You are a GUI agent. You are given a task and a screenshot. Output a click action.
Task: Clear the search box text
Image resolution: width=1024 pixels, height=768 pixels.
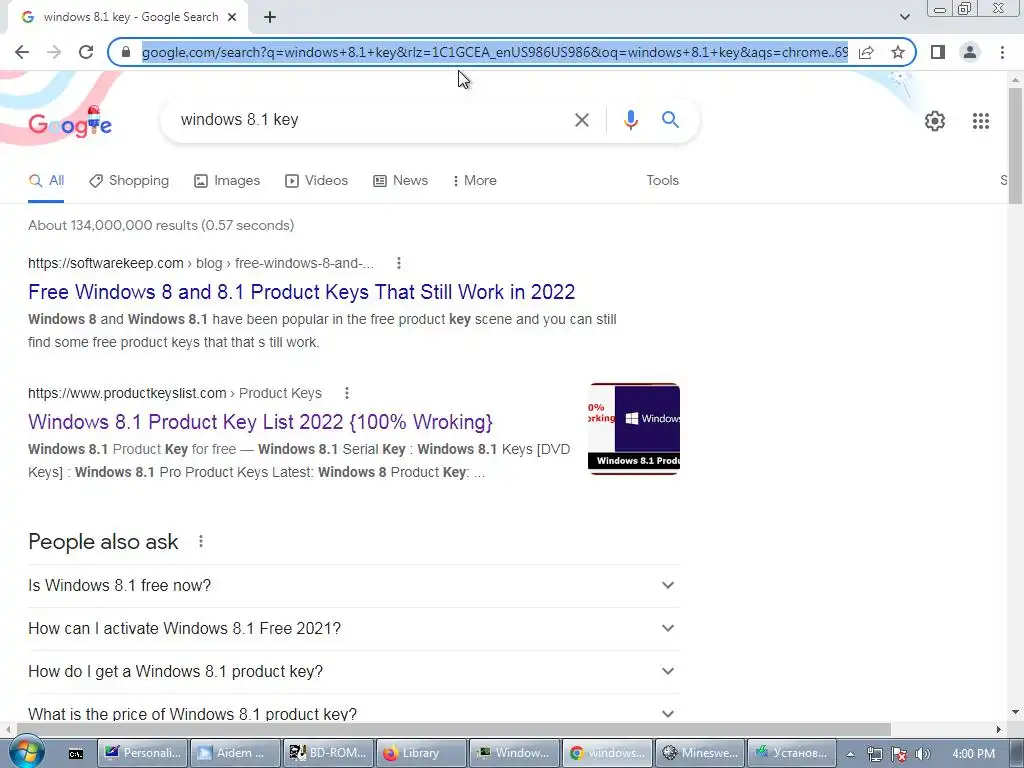click(x=582, y=120)
